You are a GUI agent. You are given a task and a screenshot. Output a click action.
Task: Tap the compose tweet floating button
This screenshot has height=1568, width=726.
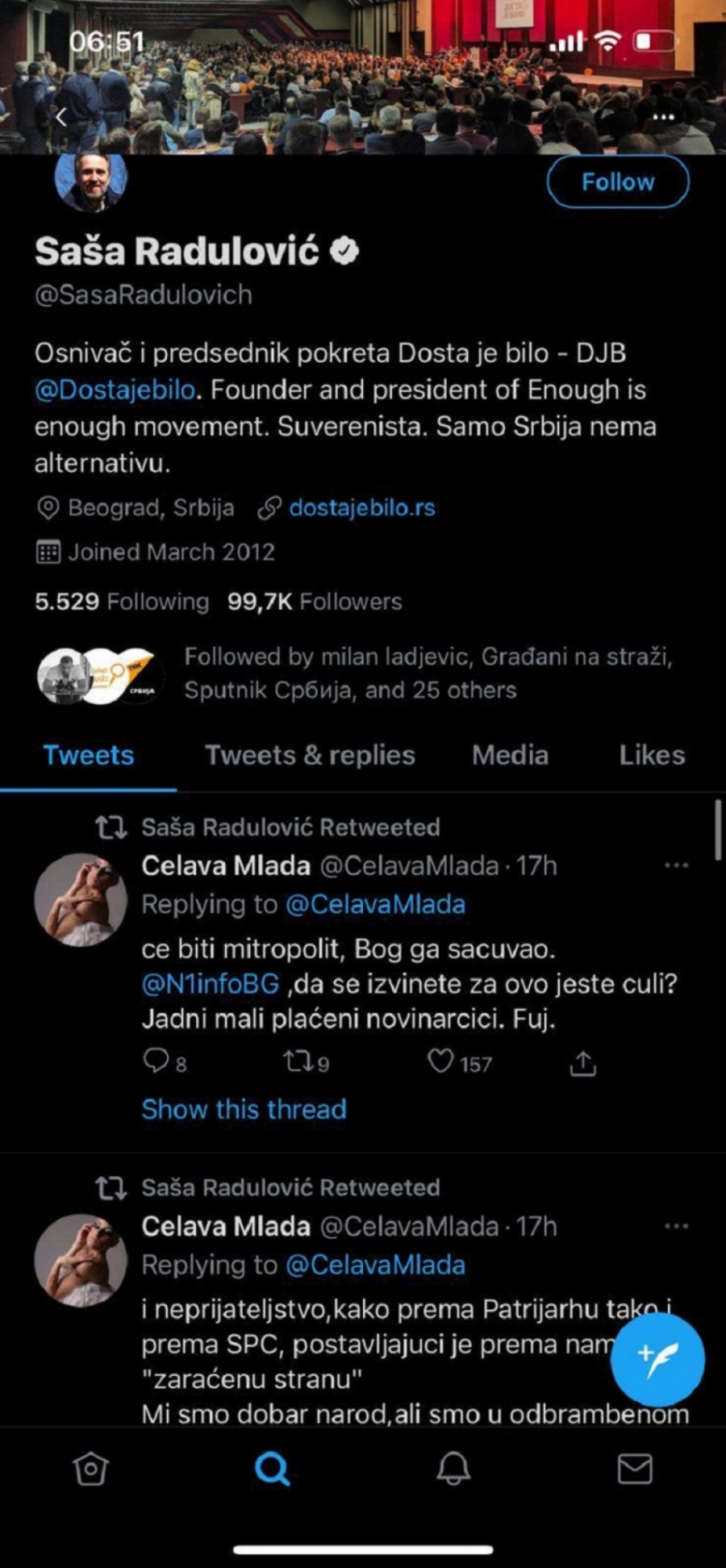(657, 1359)
